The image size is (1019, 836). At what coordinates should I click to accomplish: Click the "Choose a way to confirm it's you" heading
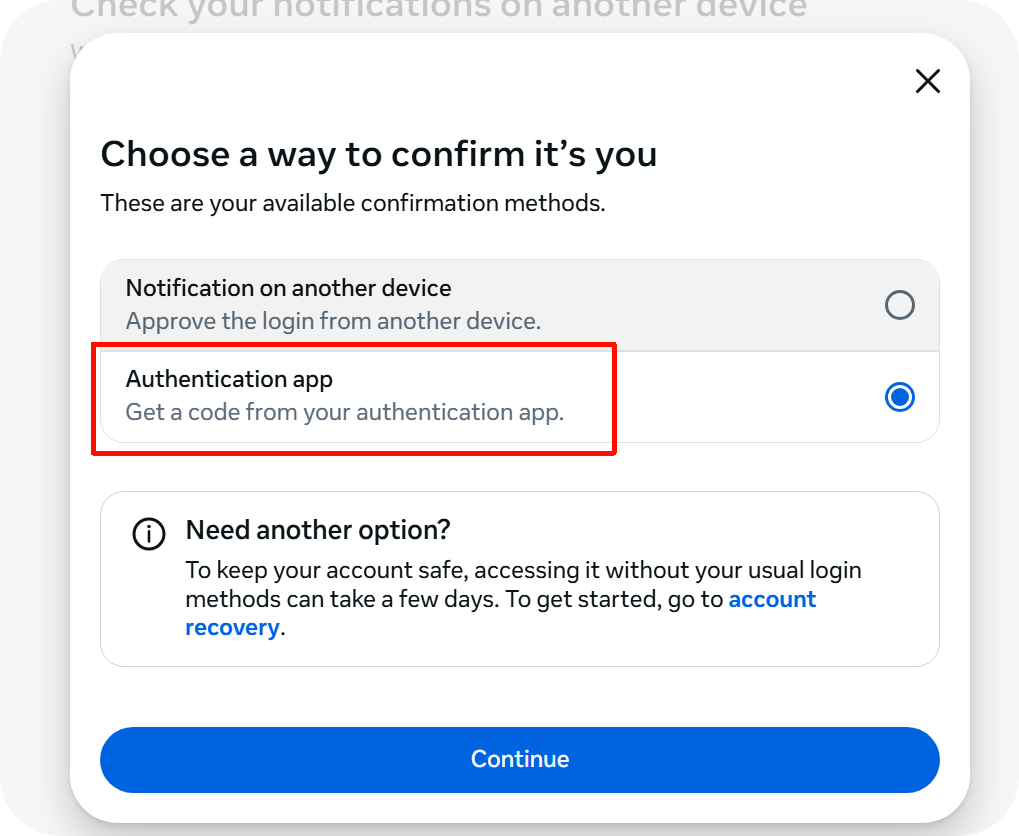point(379,154)
